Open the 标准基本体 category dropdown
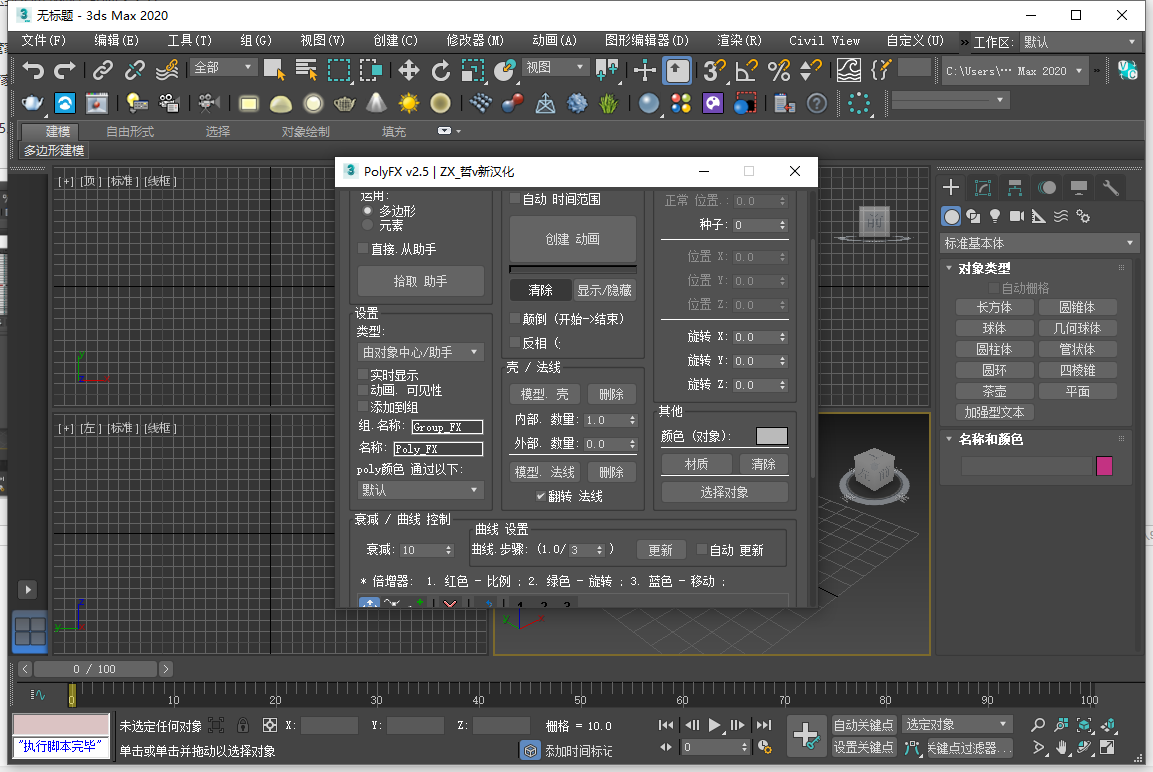The width and height of the screenshot is (1153, 772). point(1038,242)
